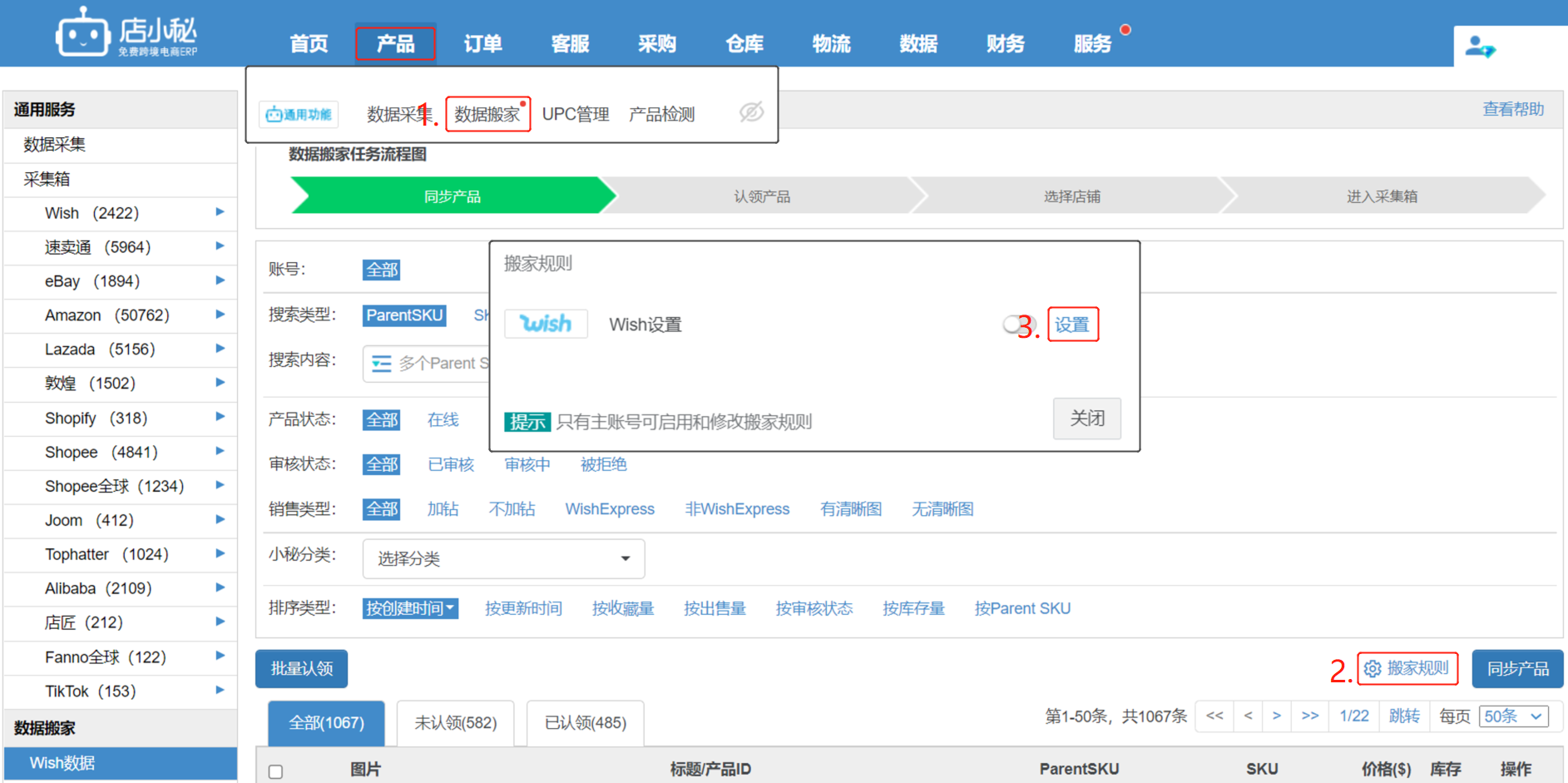Open the 数据 menu
The width and height of the screenshot is (1568, 783).
pyautogui.click(x=918, y=43)
